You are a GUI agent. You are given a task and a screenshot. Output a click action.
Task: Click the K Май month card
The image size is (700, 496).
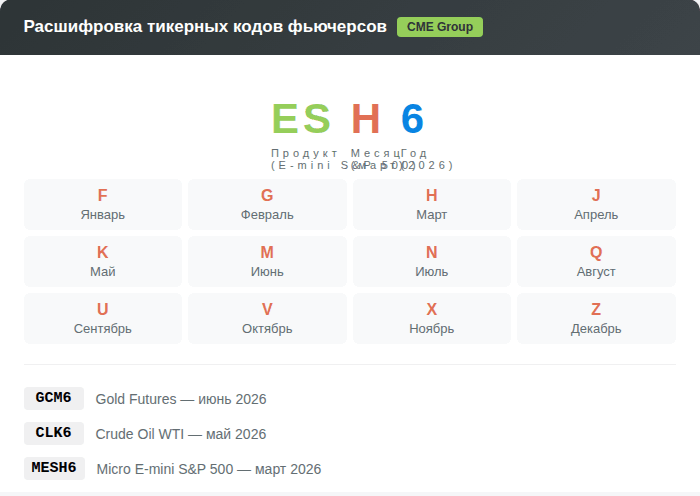pyautogui.click(x=103, y=261)
